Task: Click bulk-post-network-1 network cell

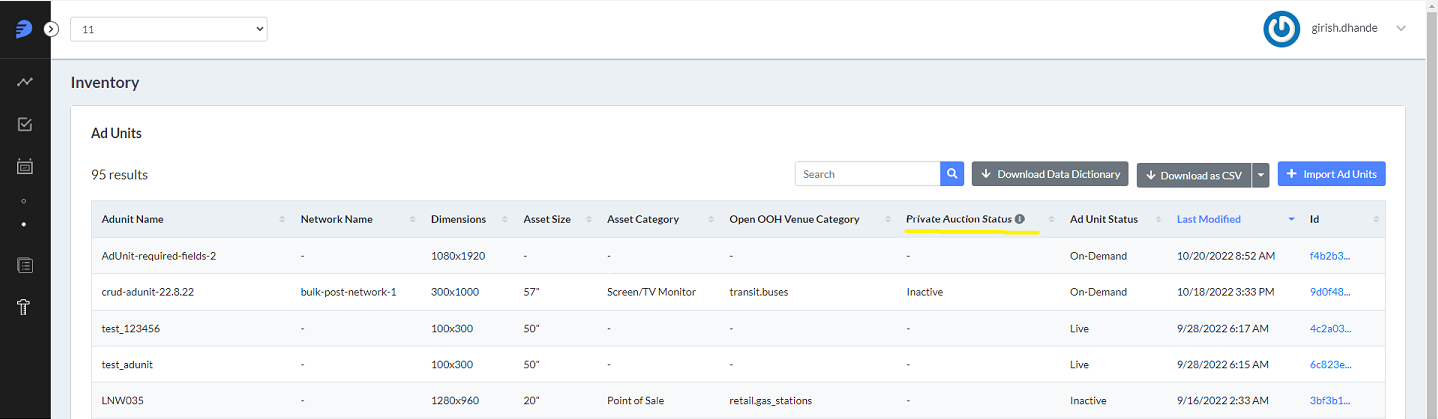Action: click(349, 292)
